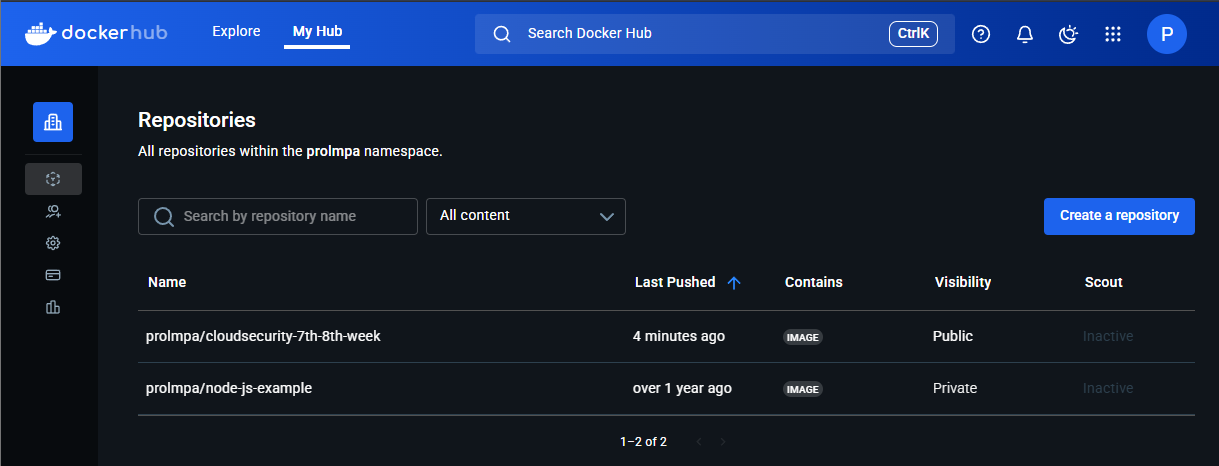Click the Scout column header

1104,282
